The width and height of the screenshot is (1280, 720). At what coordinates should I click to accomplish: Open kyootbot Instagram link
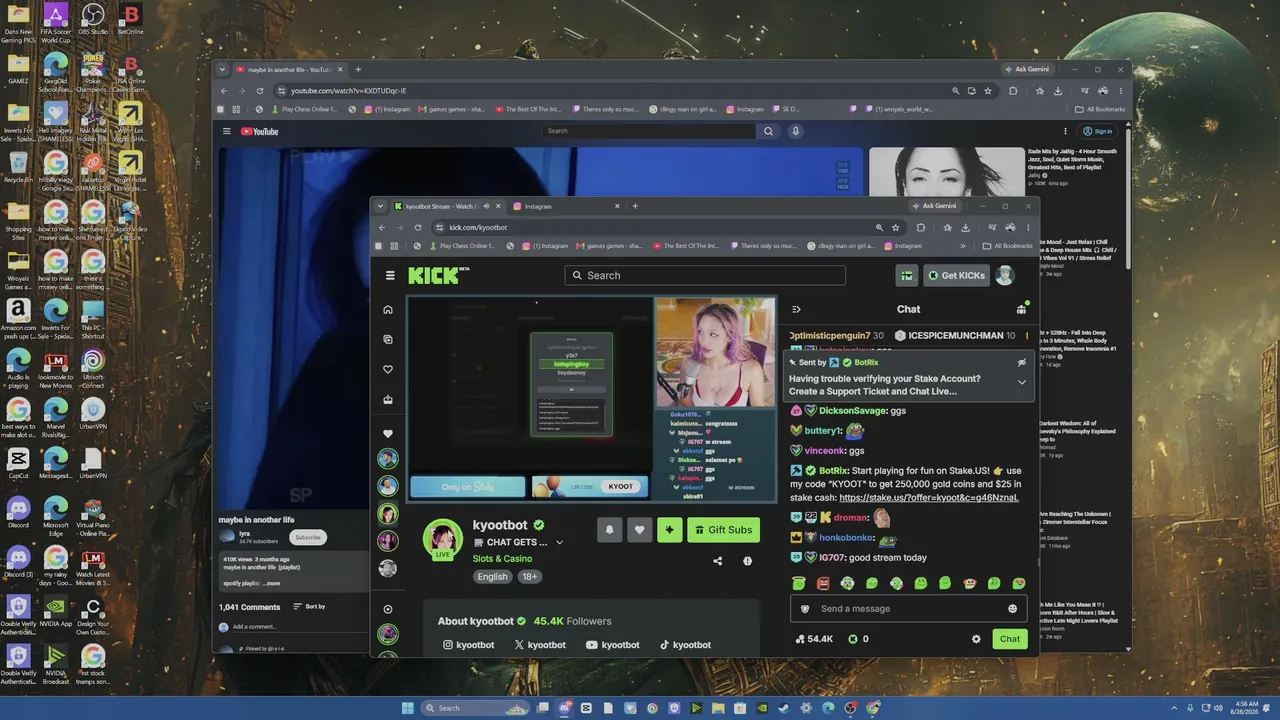tap(468, 645)
